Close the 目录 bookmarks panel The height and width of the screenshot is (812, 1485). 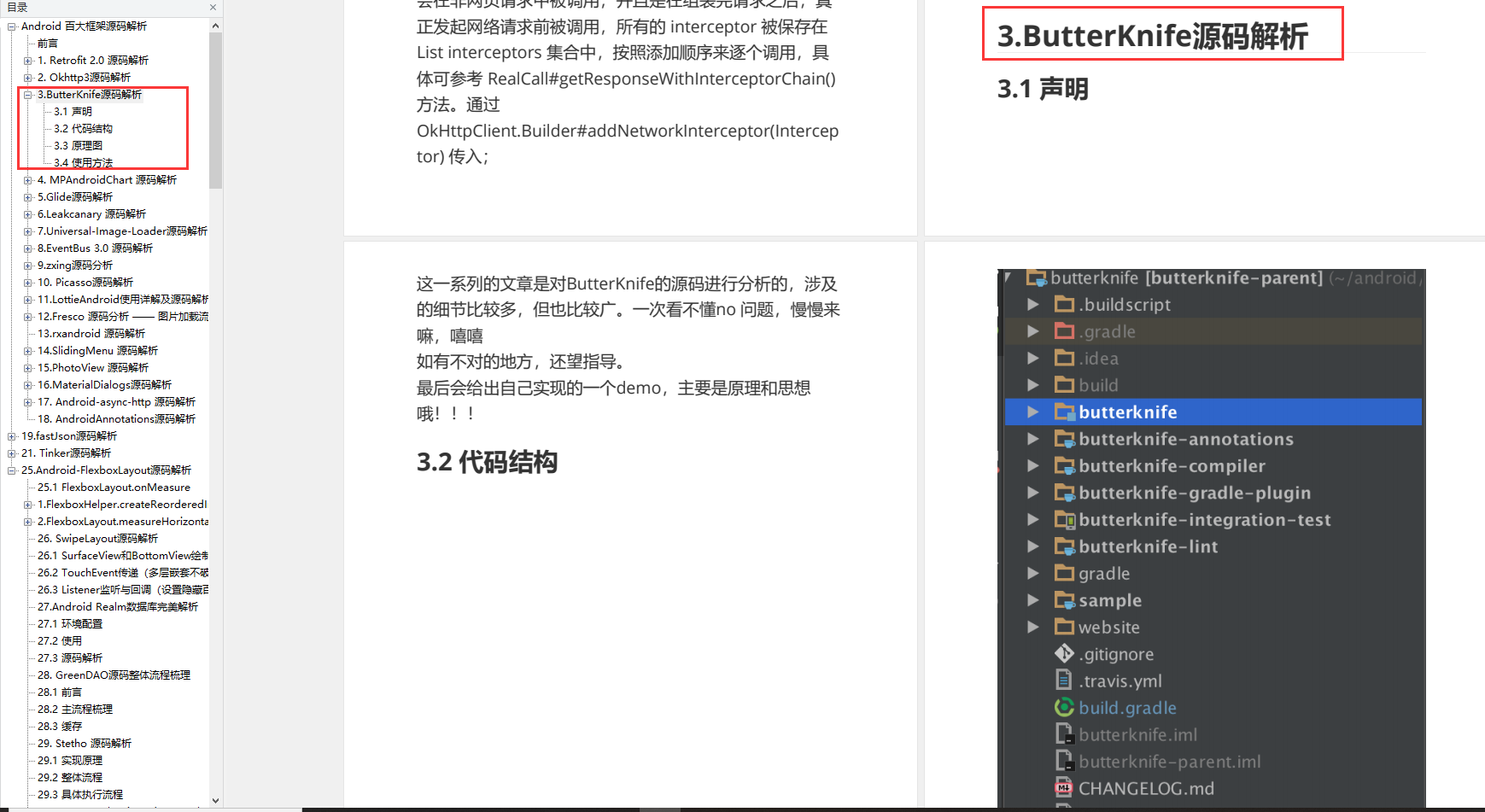click(213, 7)
